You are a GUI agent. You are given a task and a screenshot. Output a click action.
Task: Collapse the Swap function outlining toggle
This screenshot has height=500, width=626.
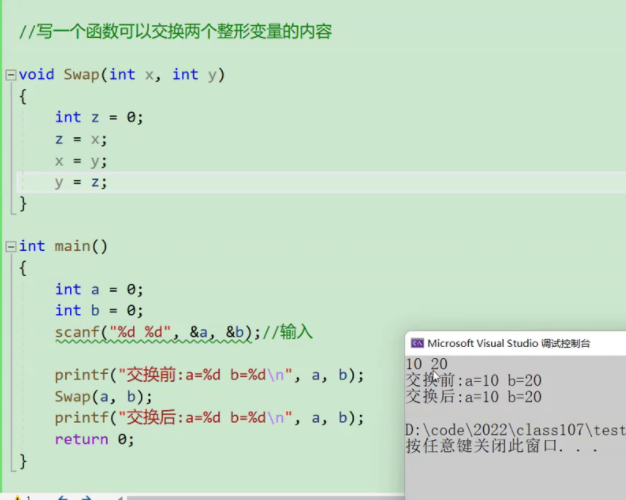[x=11, y=75]
